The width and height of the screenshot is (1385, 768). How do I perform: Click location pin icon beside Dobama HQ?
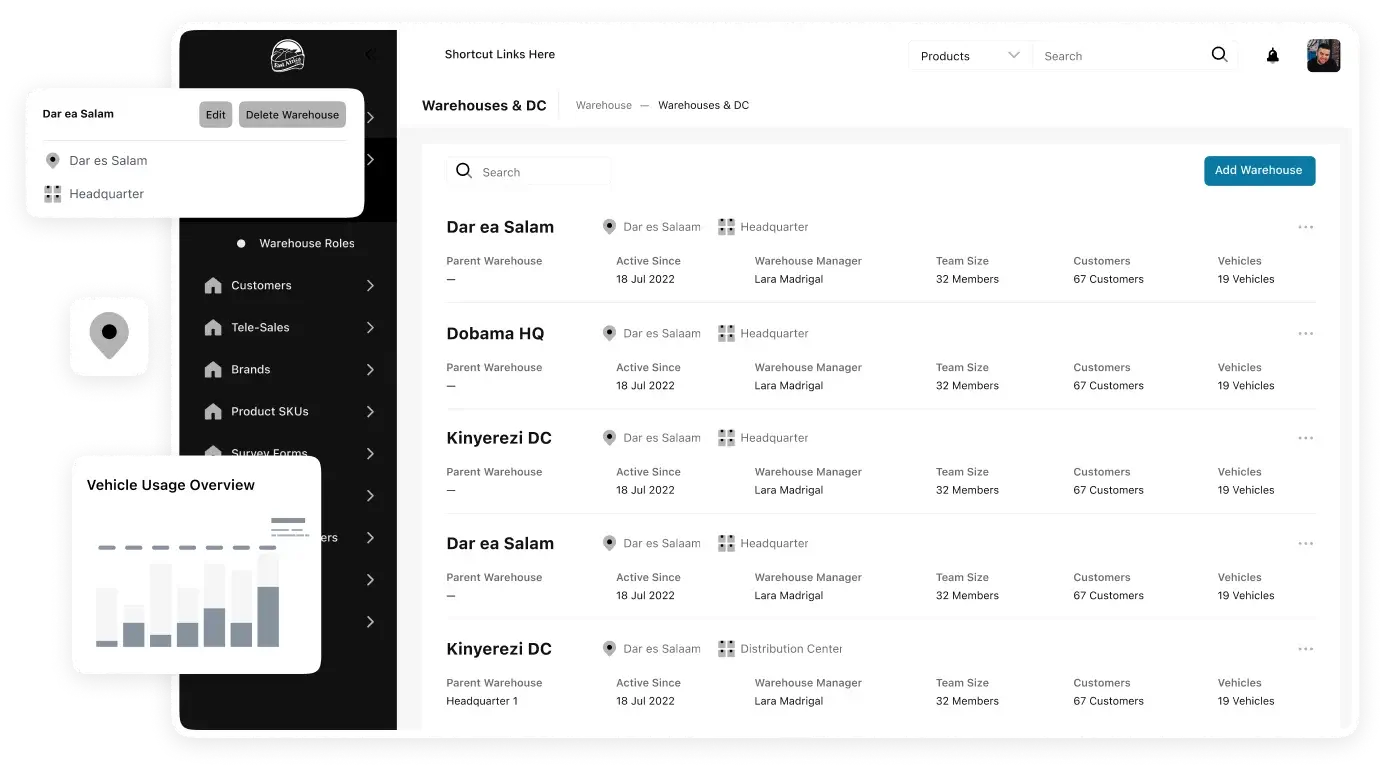coord(609,334)
